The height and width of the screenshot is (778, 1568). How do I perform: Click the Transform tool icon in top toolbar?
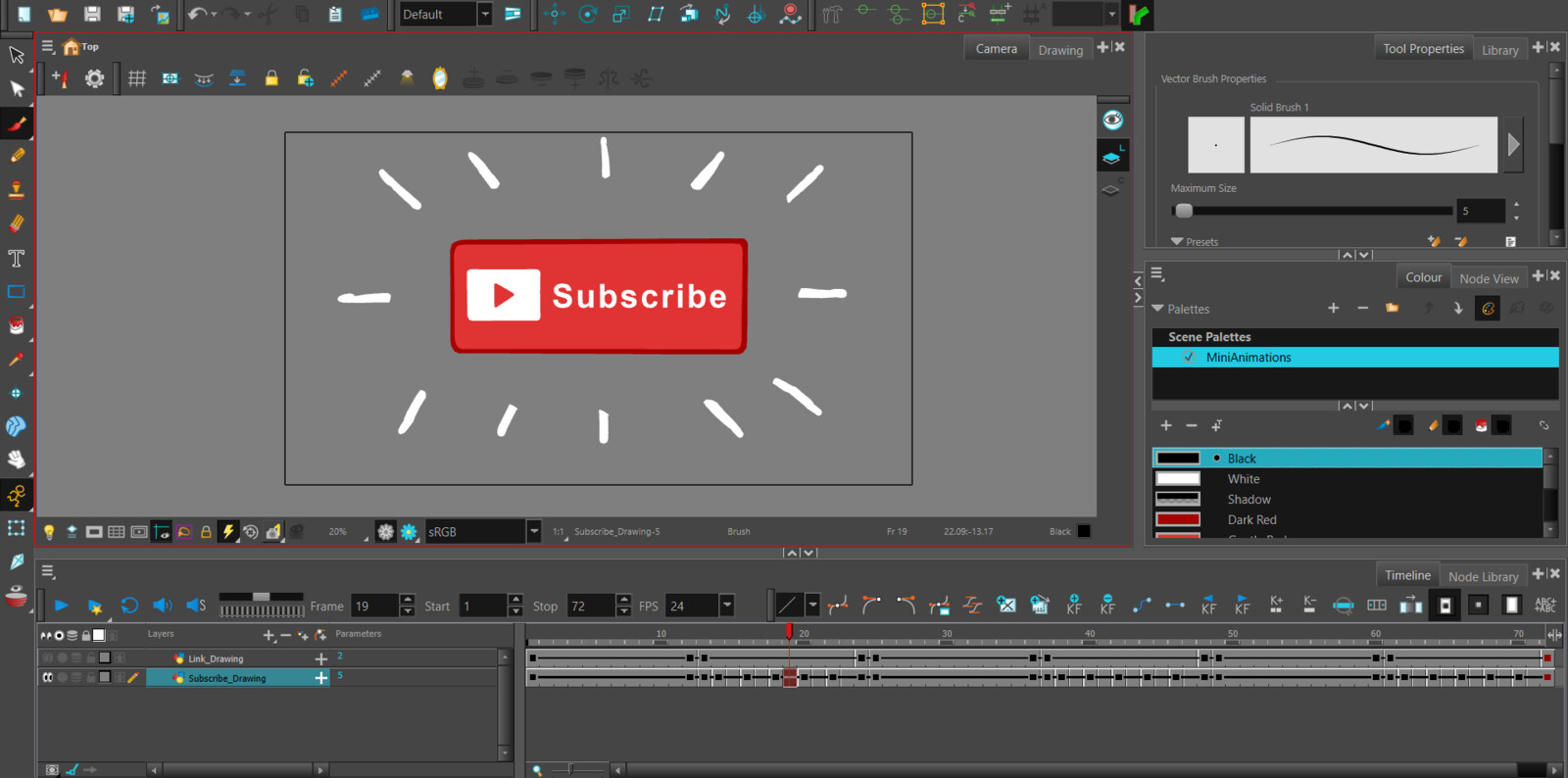(x=555, y=14)
